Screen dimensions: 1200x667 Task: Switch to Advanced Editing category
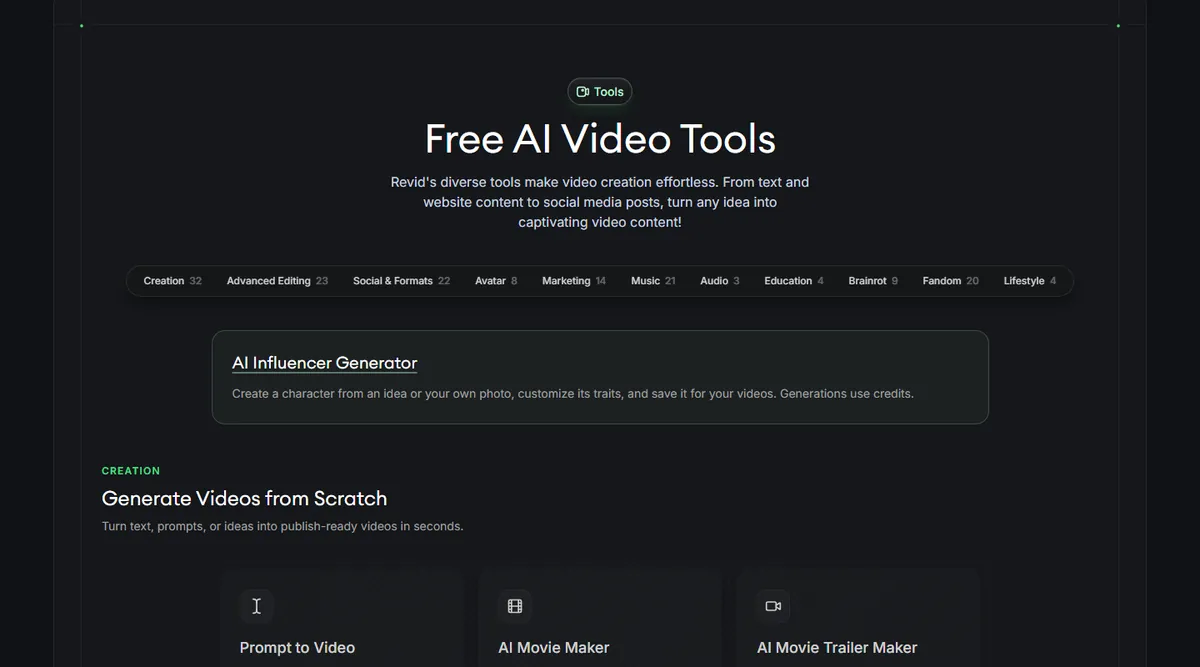pyautogui.click(x=277, y=281)
